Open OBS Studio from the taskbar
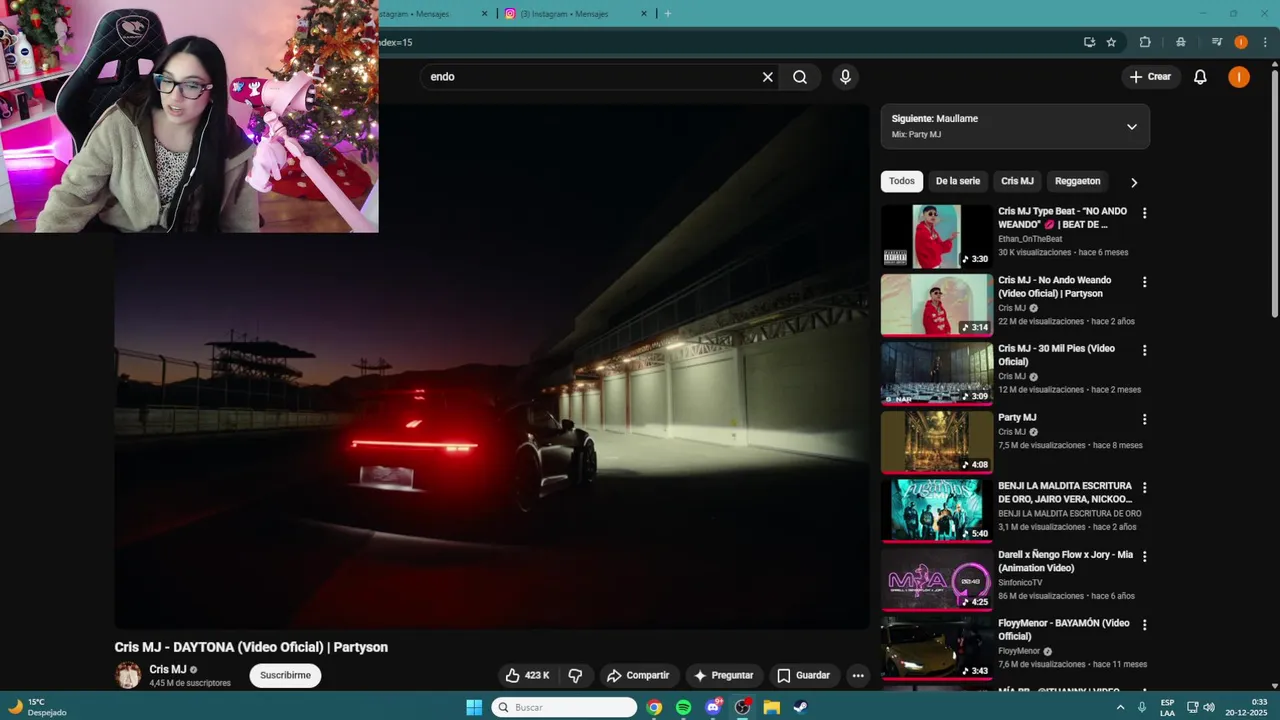The width and height of the screenshot is (1280, 720). [742, 707]
